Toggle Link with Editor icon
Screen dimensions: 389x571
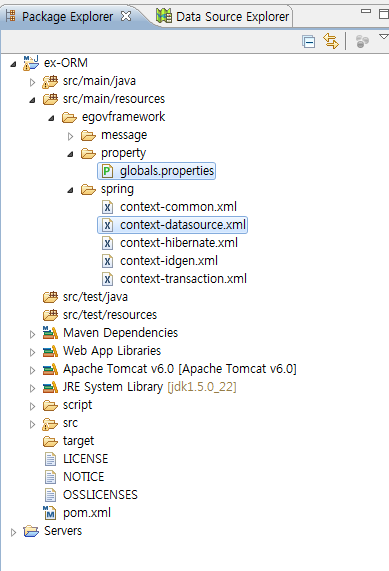331,41
